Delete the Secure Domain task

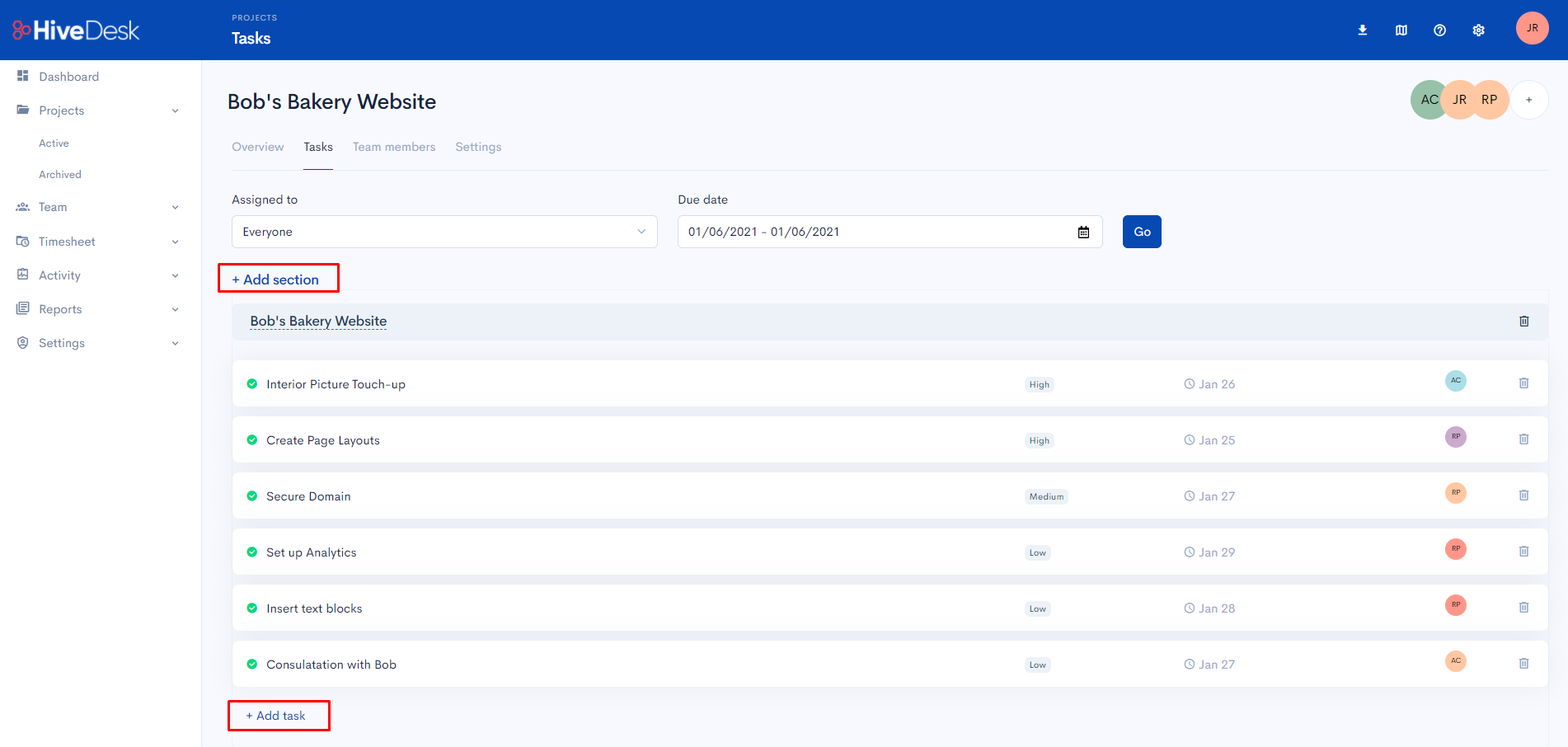[x=1524, y=496]
